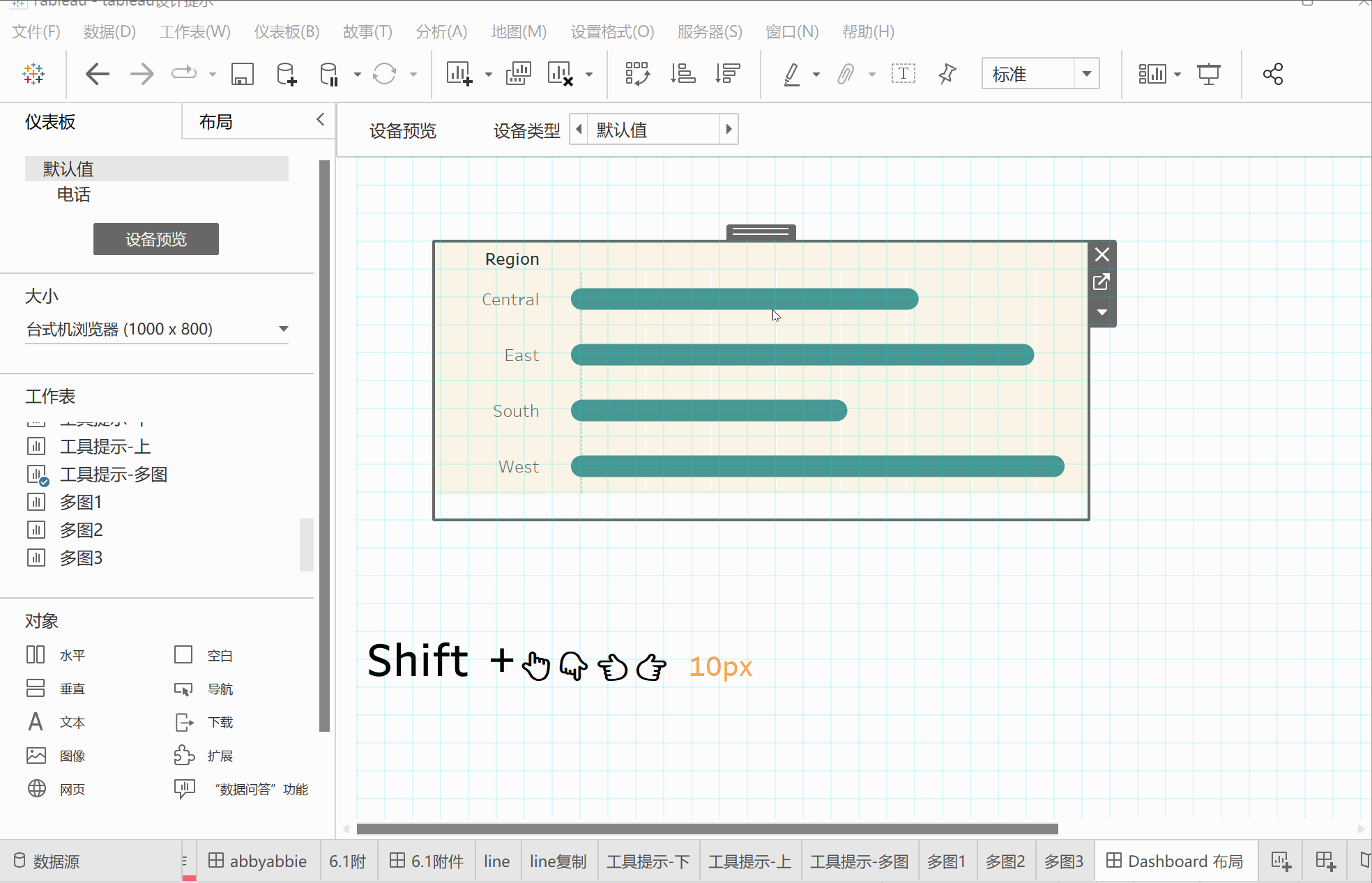Viewport: 1372px width, 883px height.
Task: Toggle the pin fix axis icon
Action: click(x=947, y=74)
